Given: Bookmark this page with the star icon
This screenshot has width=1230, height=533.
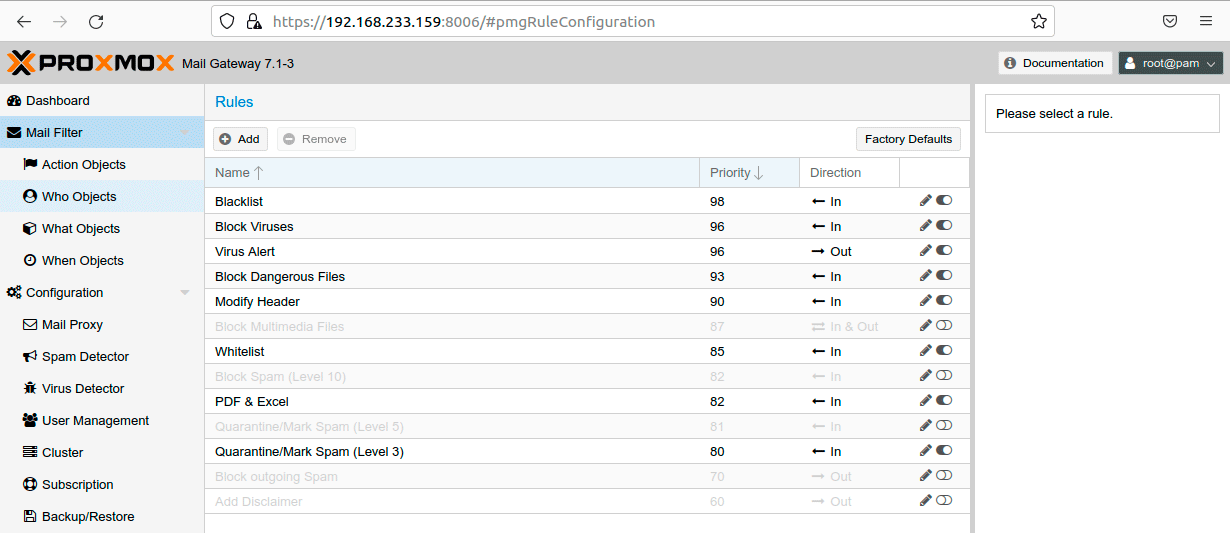Looking at the screenshot, I should (1039, 21).
